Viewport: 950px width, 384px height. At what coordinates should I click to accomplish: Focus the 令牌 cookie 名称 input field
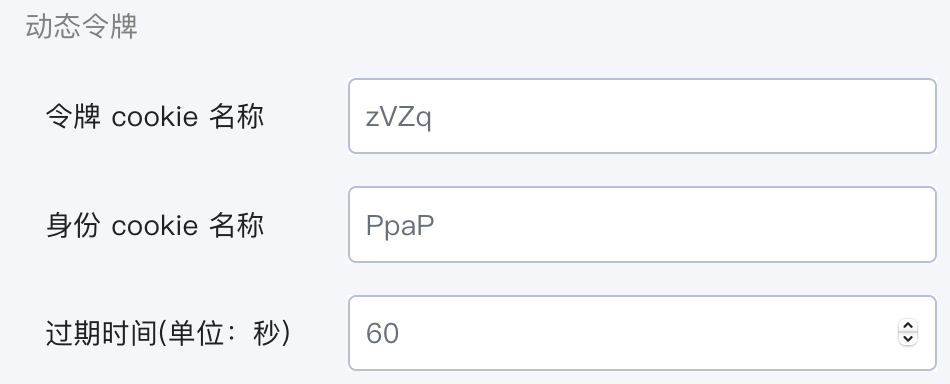(642, 116)
